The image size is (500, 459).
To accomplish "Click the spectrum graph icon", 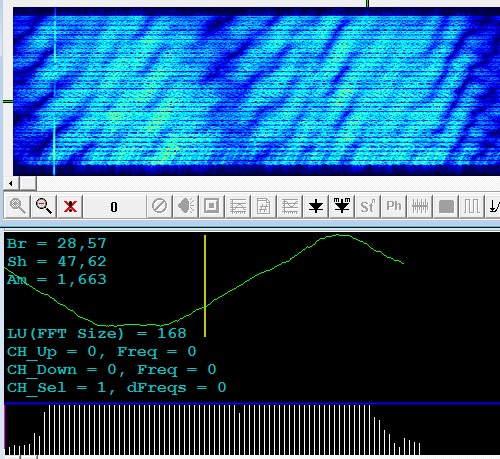I will pyautogui.click(x=238, y=206).
